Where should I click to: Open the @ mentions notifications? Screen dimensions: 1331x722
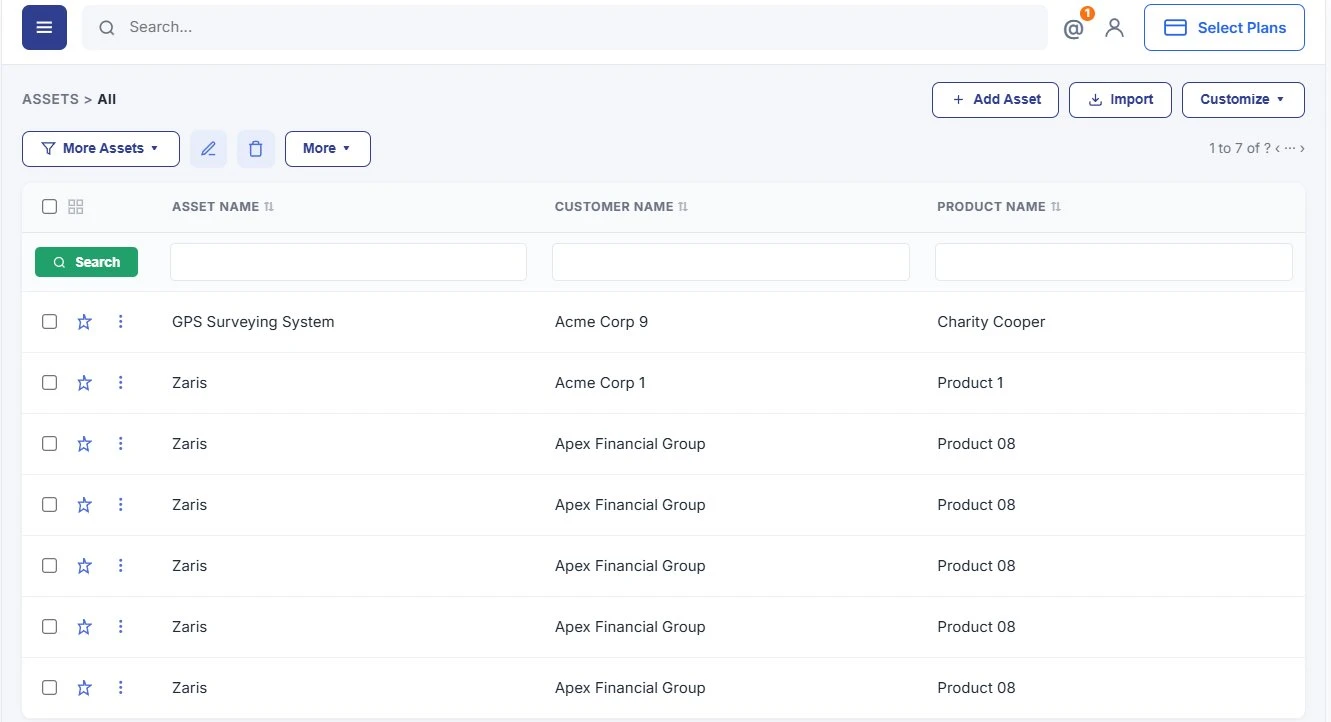[1073, 29]
